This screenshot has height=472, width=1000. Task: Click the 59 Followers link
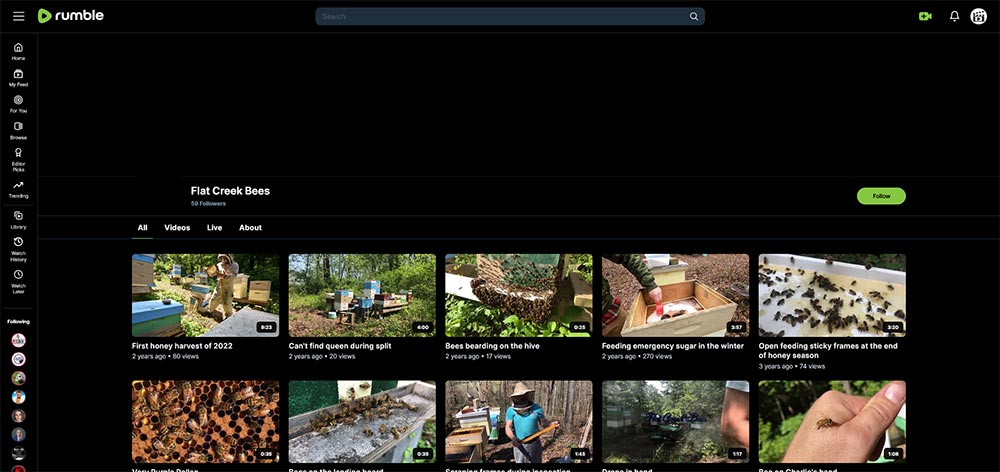[x=208, y=203]
